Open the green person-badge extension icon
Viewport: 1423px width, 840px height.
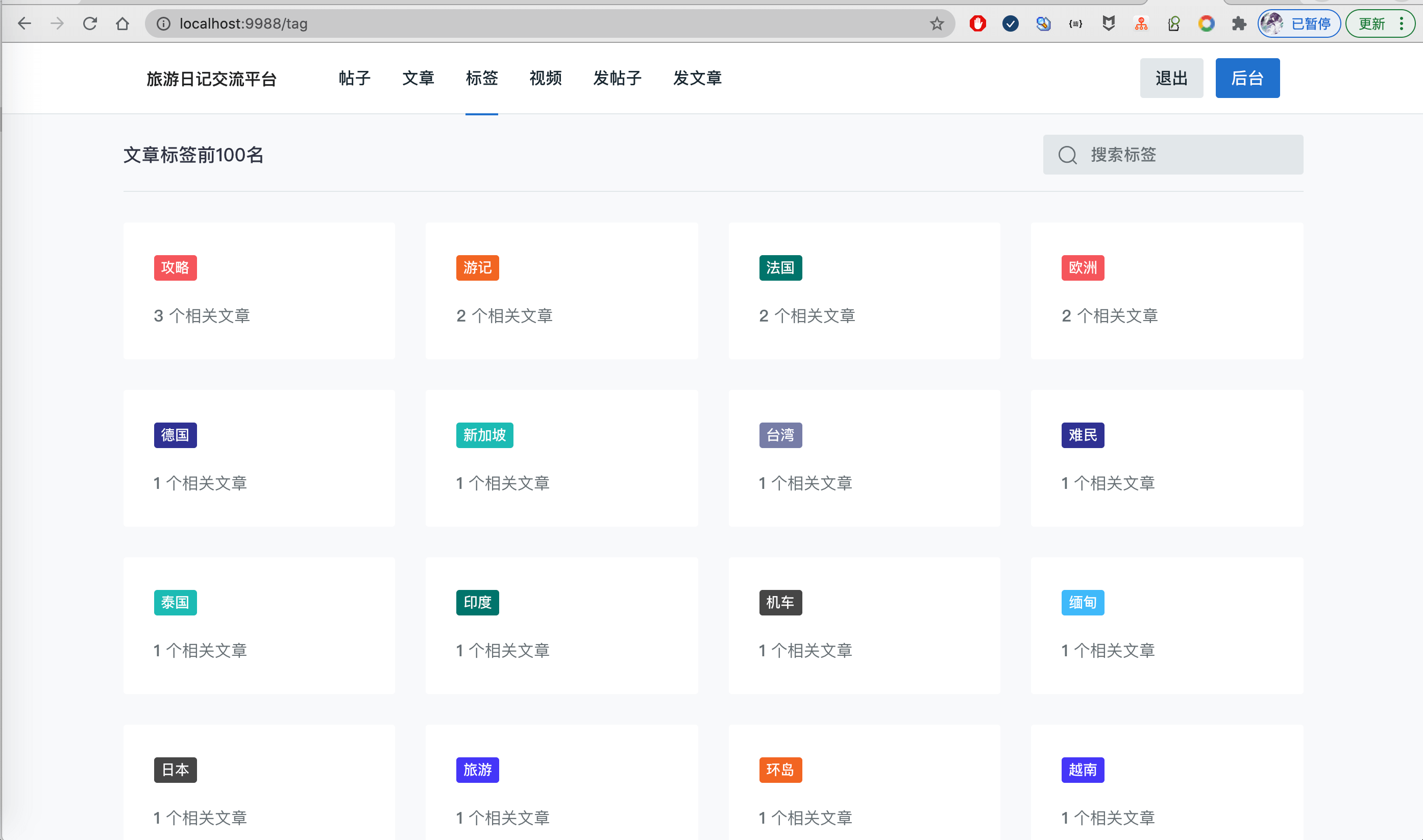coord(1174,23)
